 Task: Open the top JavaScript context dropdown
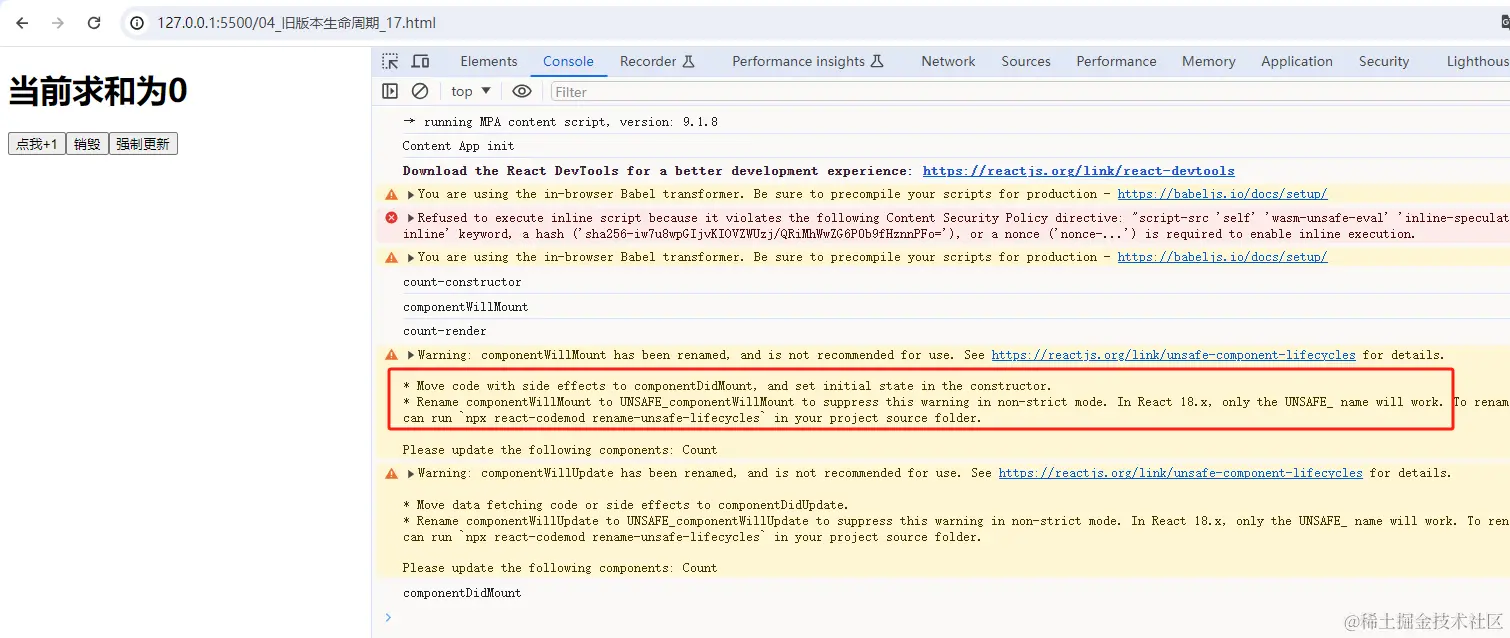coord(471,91)
